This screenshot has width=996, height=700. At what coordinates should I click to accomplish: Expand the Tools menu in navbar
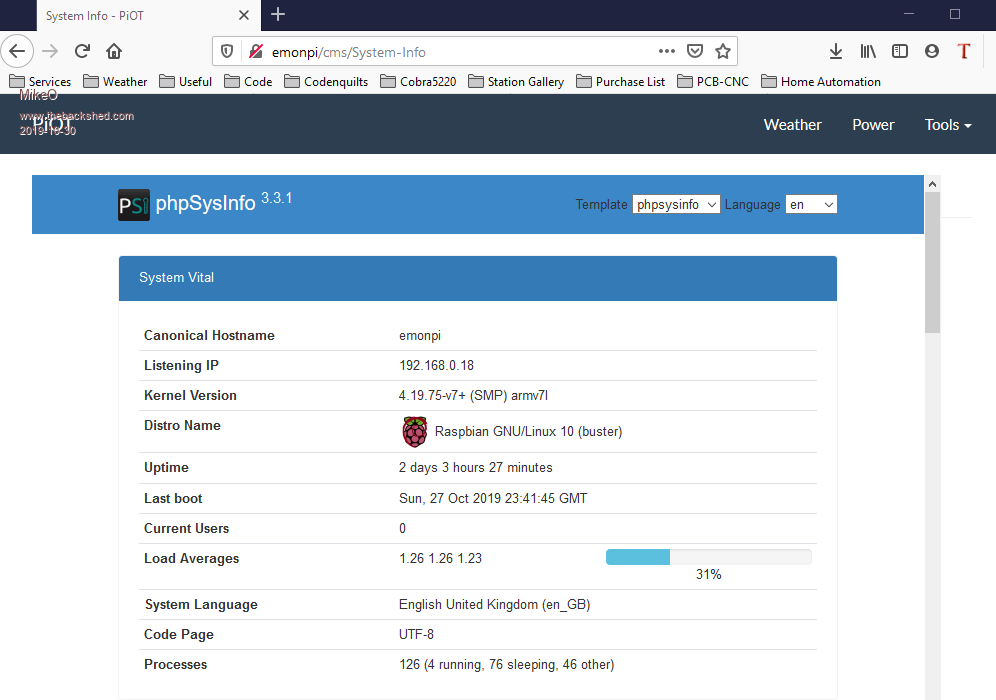[948, 125]
